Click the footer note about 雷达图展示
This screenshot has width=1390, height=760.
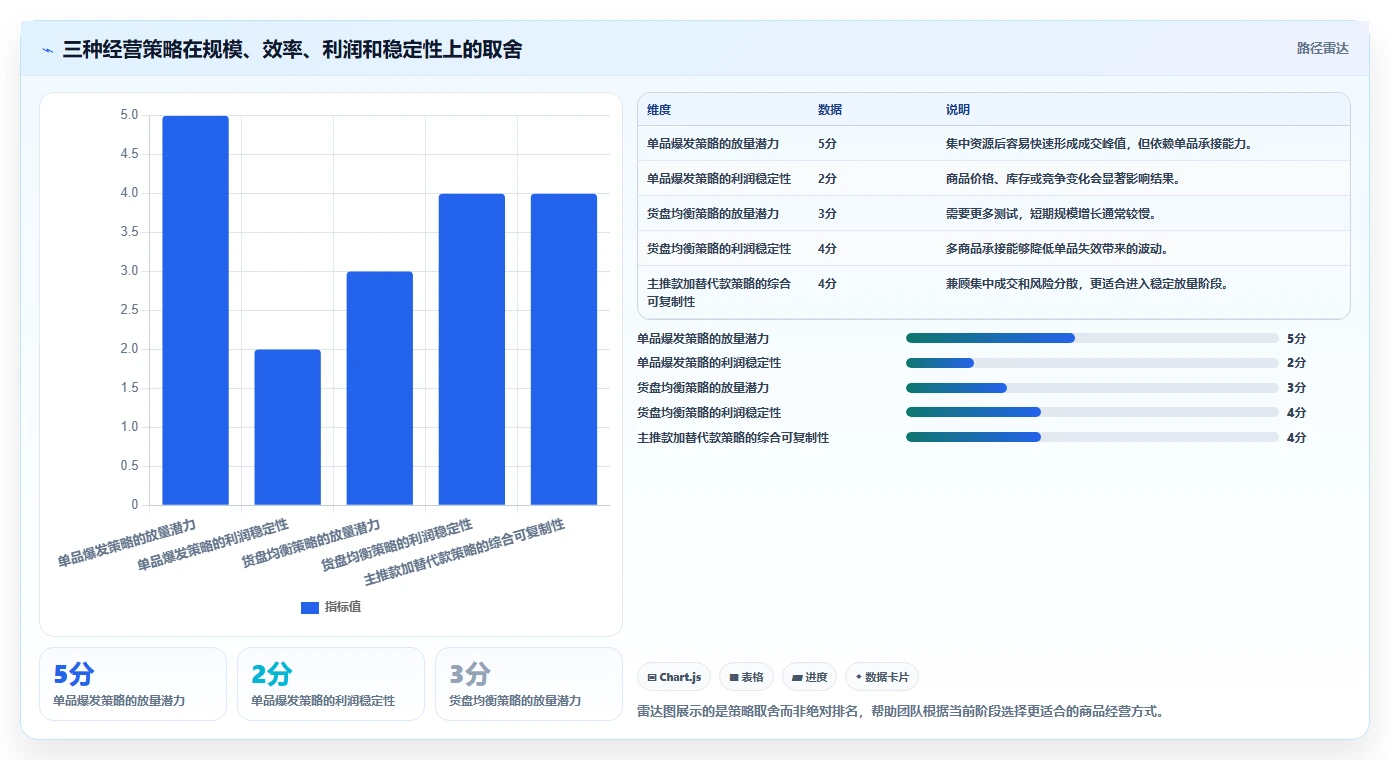click(x=900, y=712)
